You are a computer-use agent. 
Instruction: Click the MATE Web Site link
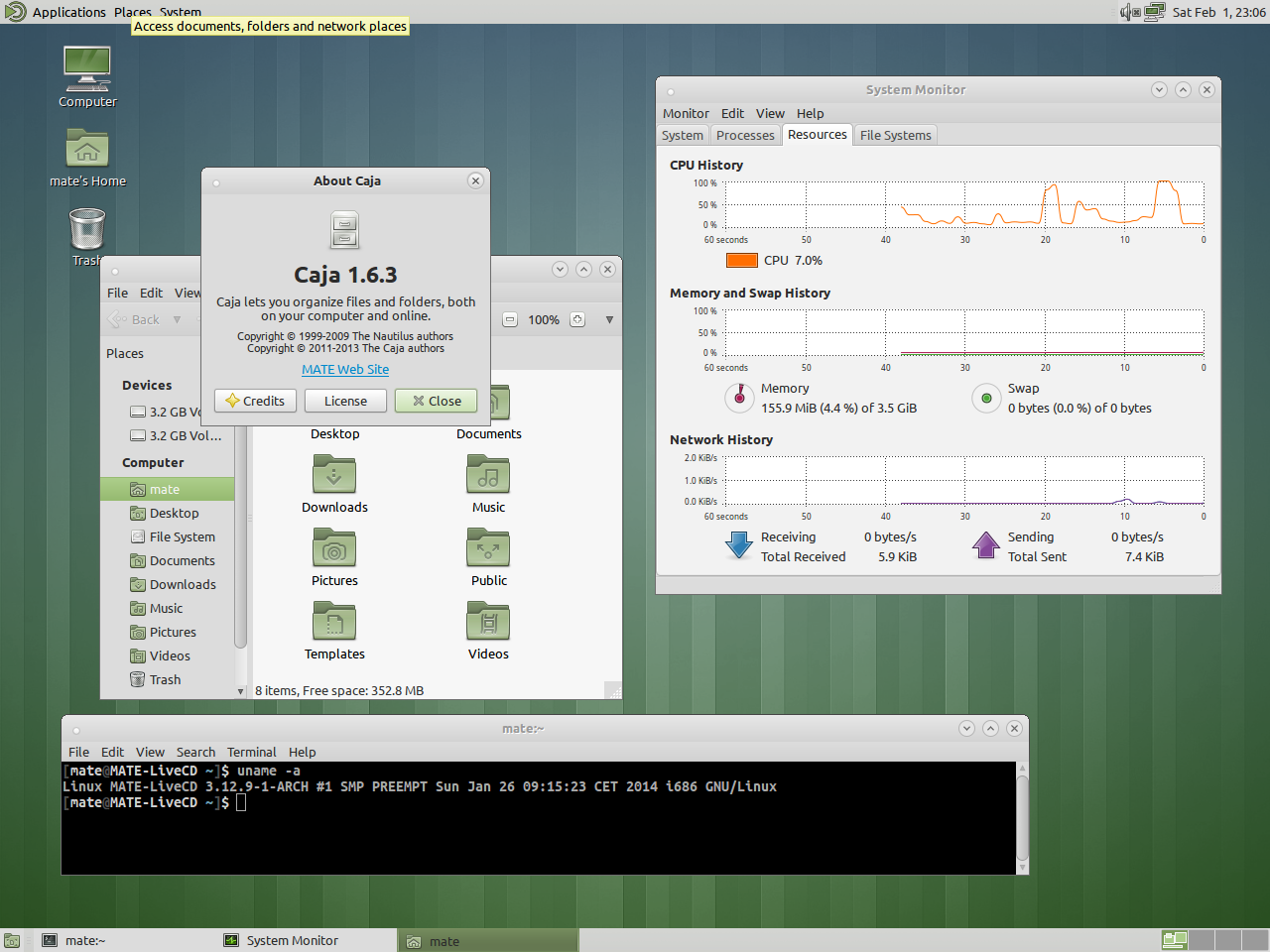point(345,369)
